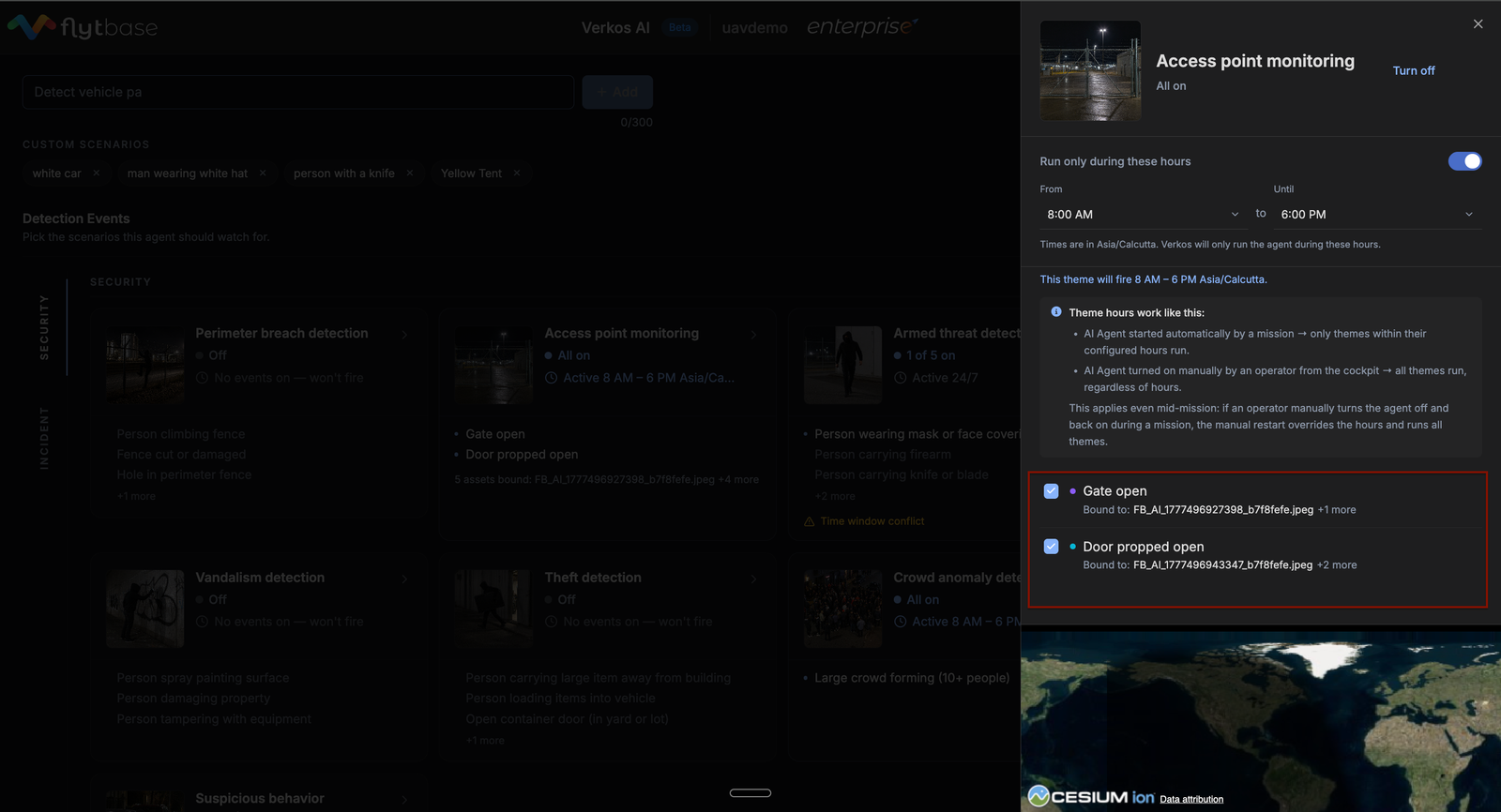Click the enterprise label in the header
This screenshot has width=1501, height=812.
(x=862, y=27)
